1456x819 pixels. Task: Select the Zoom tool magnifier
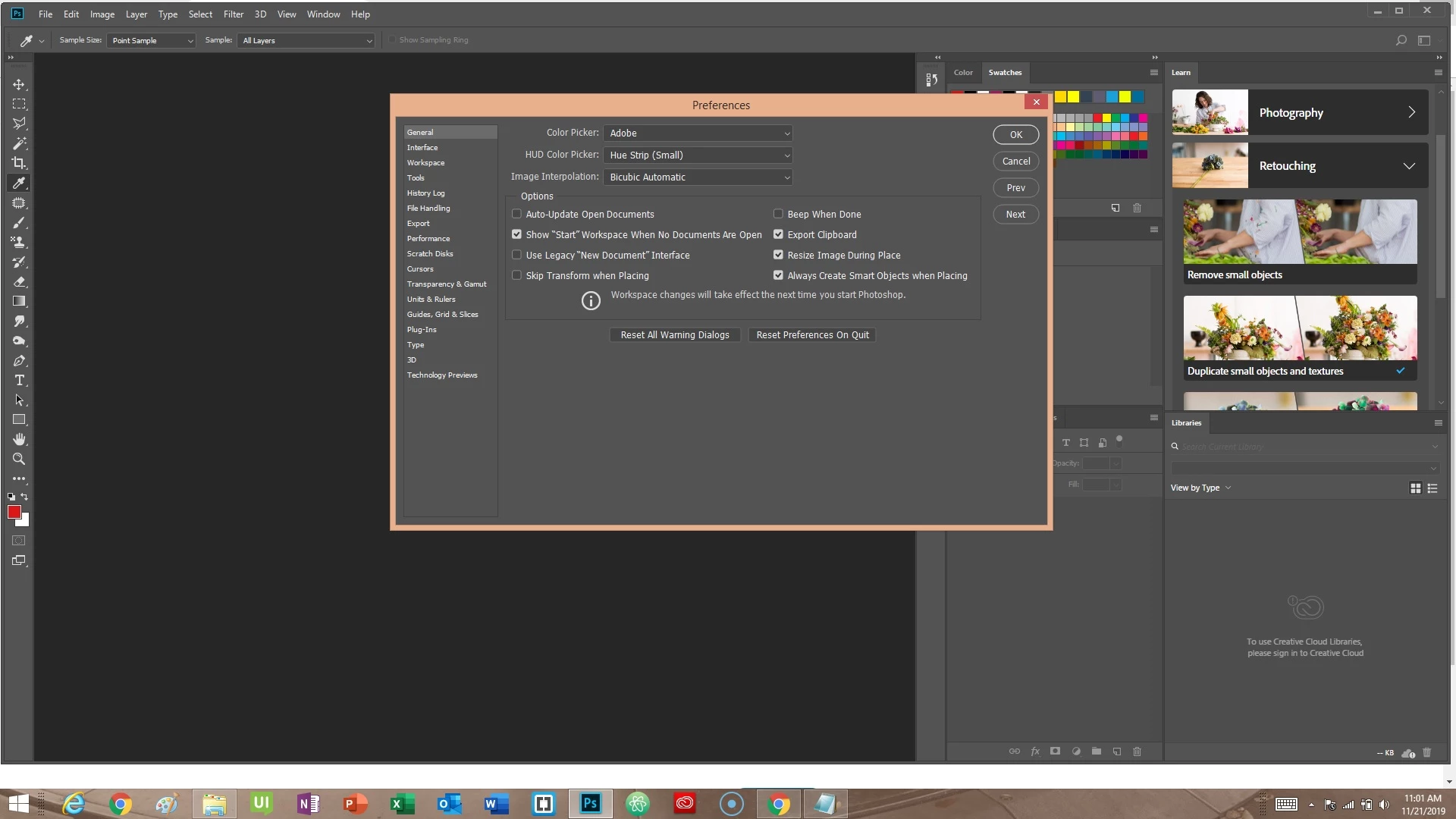19,460
